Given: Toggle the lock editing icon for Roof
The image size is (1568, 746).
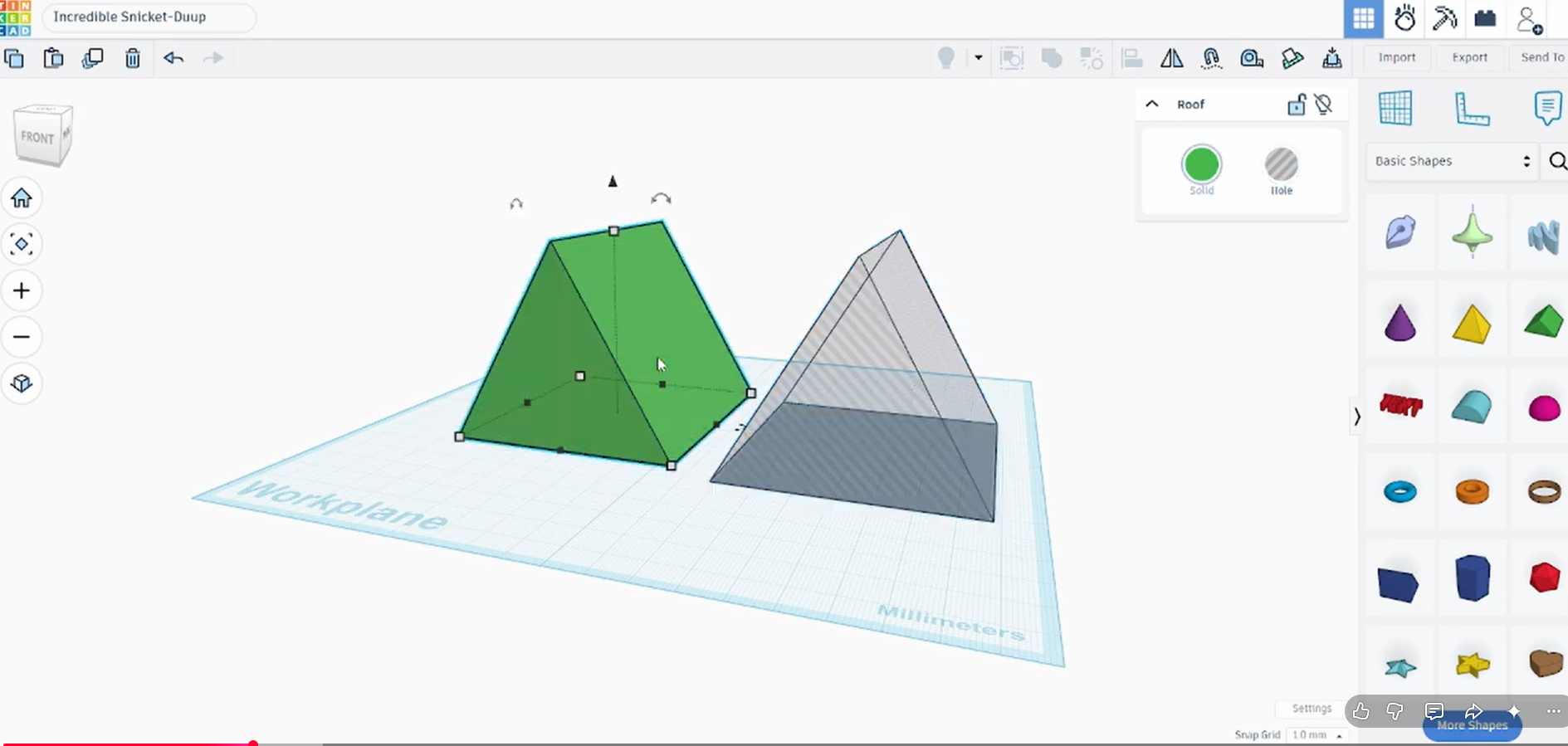Looking at the screenshot, I should pyautogui.click(x=1296, y=105).
